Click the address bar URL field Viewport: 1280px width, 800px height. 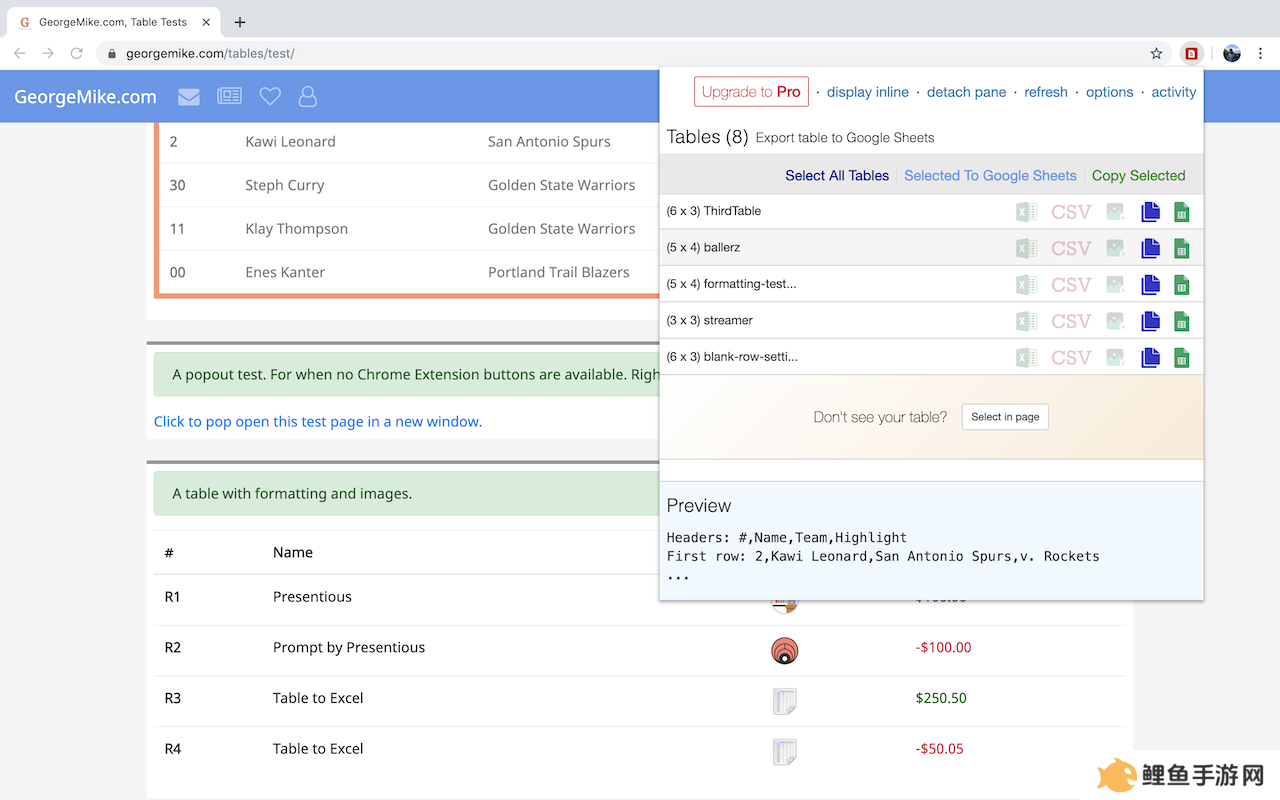(620, 54)
